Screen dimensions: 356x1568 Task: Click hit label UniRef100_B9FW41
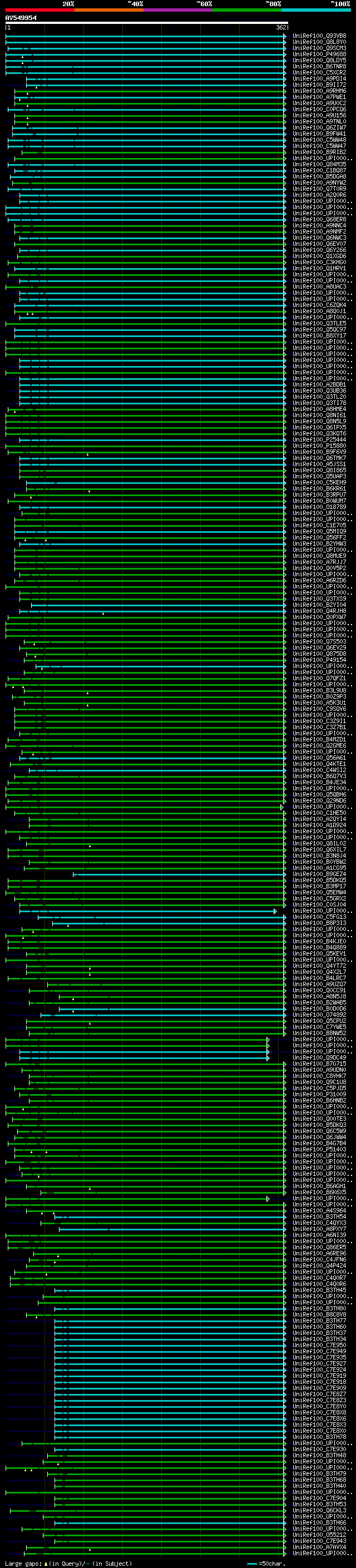pyautogui.click(x=319, y=133)
